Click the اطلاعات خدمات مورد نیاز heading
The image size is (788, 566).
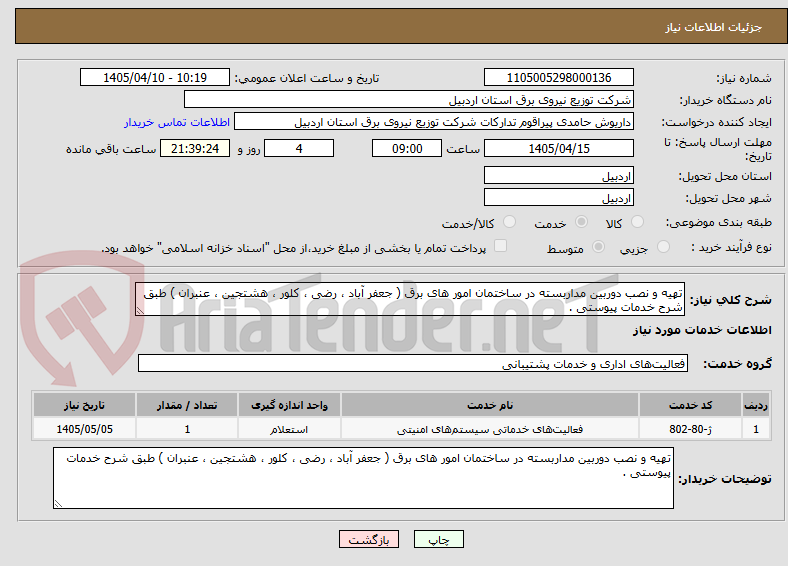tap(702, 330)
